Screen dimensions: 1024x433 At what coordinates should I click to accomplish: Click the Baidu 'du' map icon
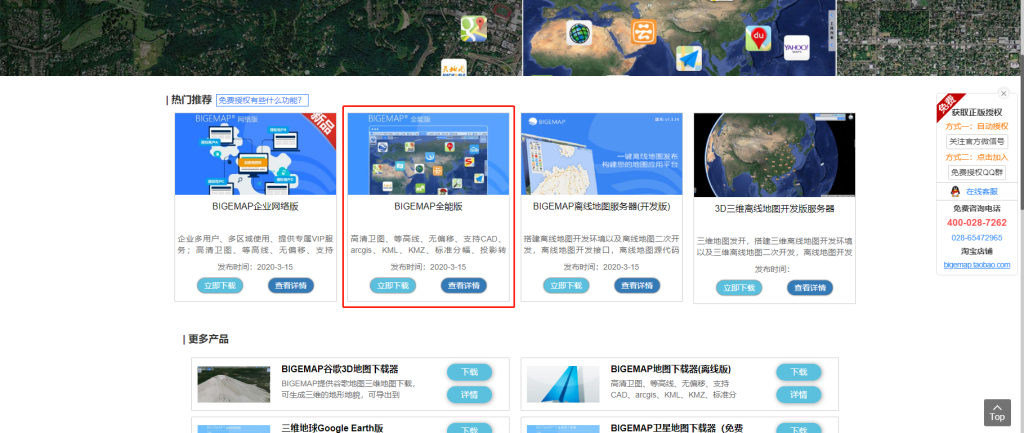click(758, 38)
